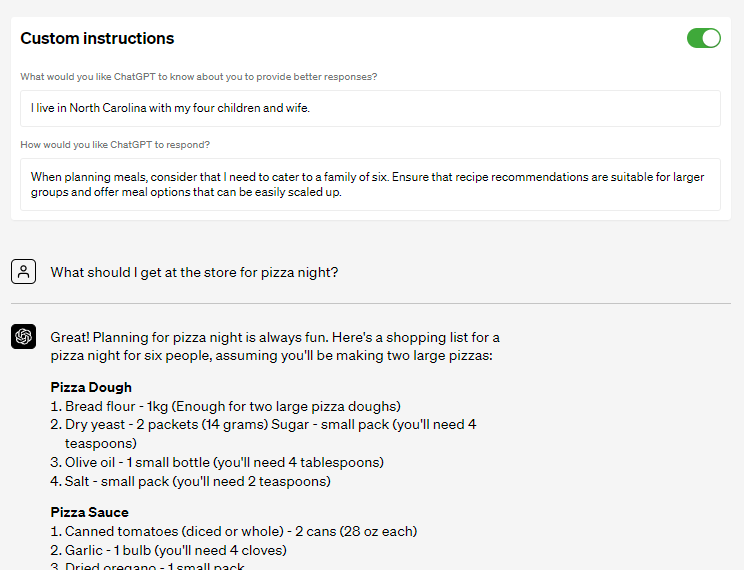
Task: Select the 'Pizza Dough' section heading
Action: pyautogui.click(x=91, y=387)
